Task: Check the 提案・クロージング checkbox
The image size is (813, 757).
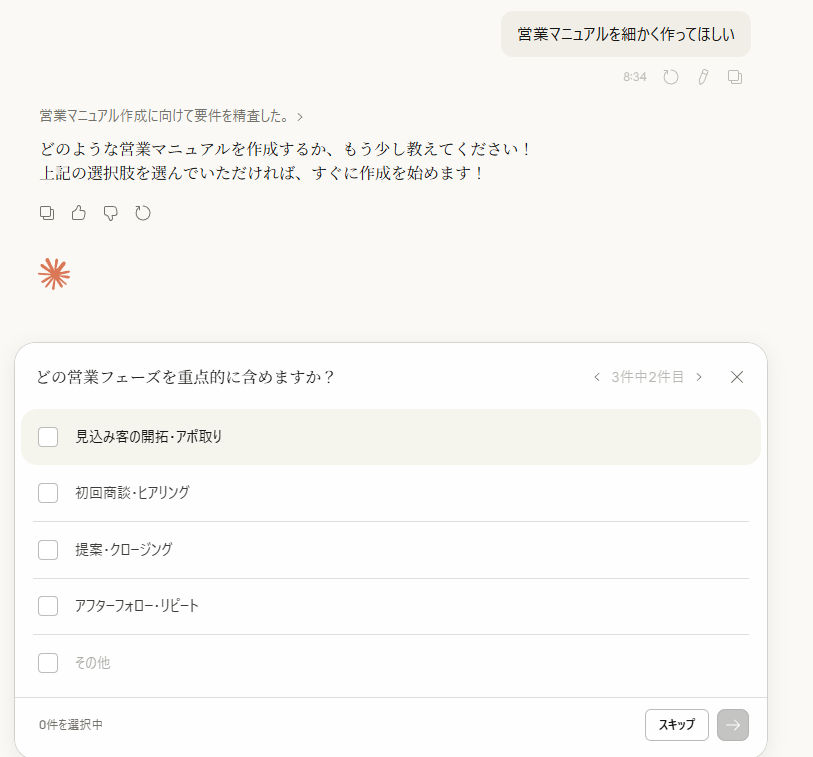Action: tap(48, 550)
